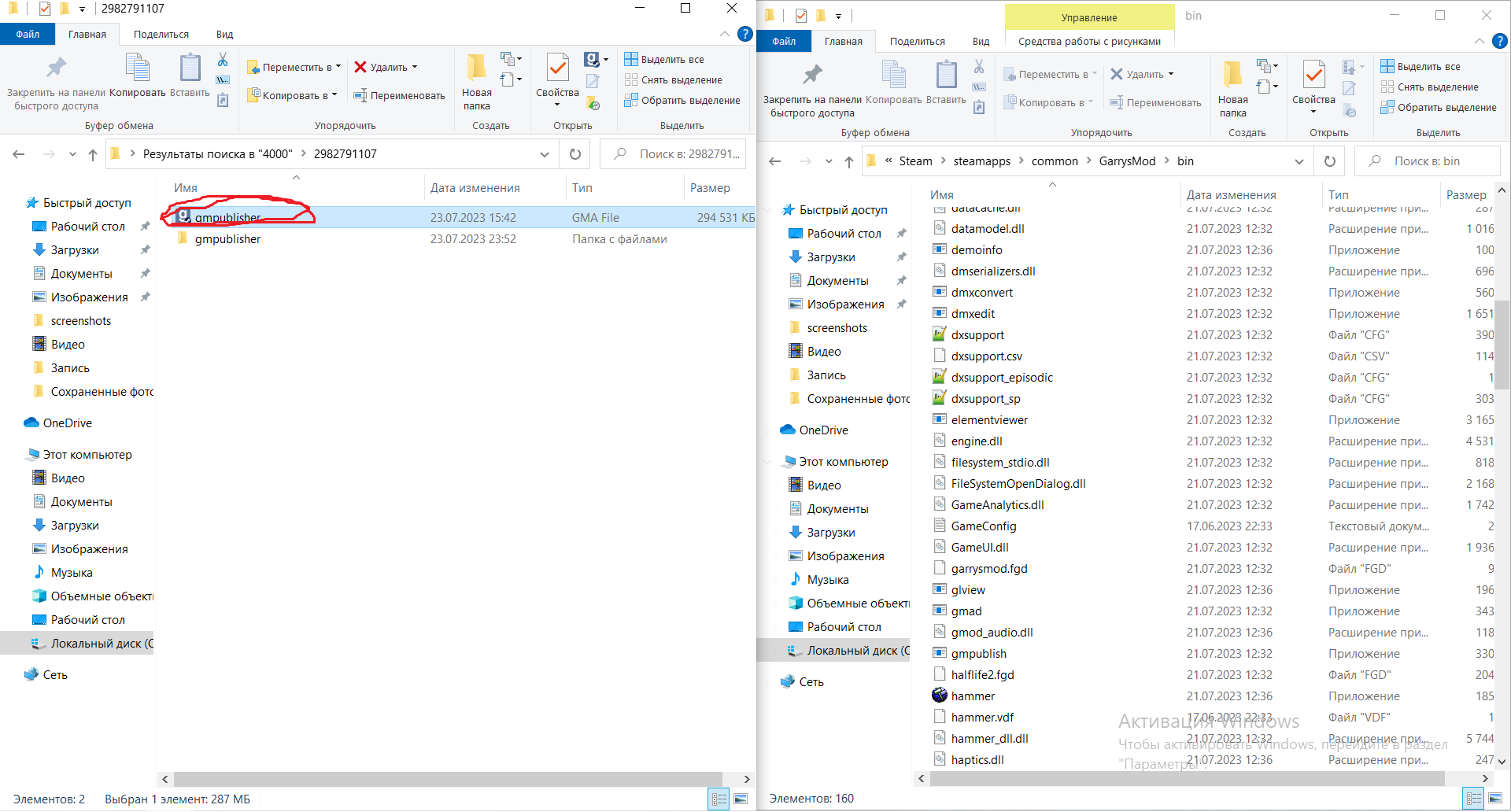Switch to Share tab in bin window
Screen dimensions: 1511x812
(x=918, y=41)
